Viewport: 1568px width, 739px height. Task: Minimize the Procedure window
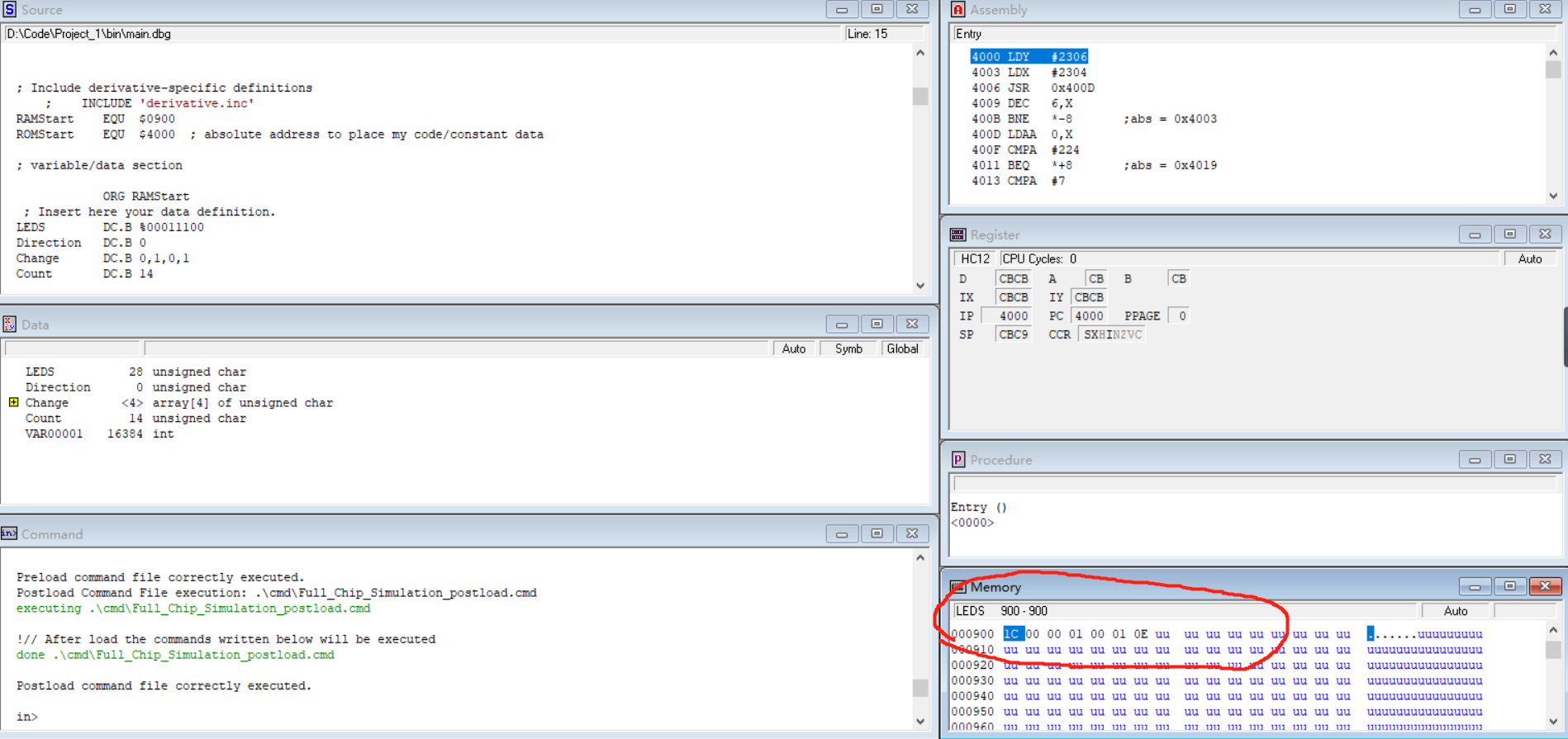click(x=1475, y=459)
